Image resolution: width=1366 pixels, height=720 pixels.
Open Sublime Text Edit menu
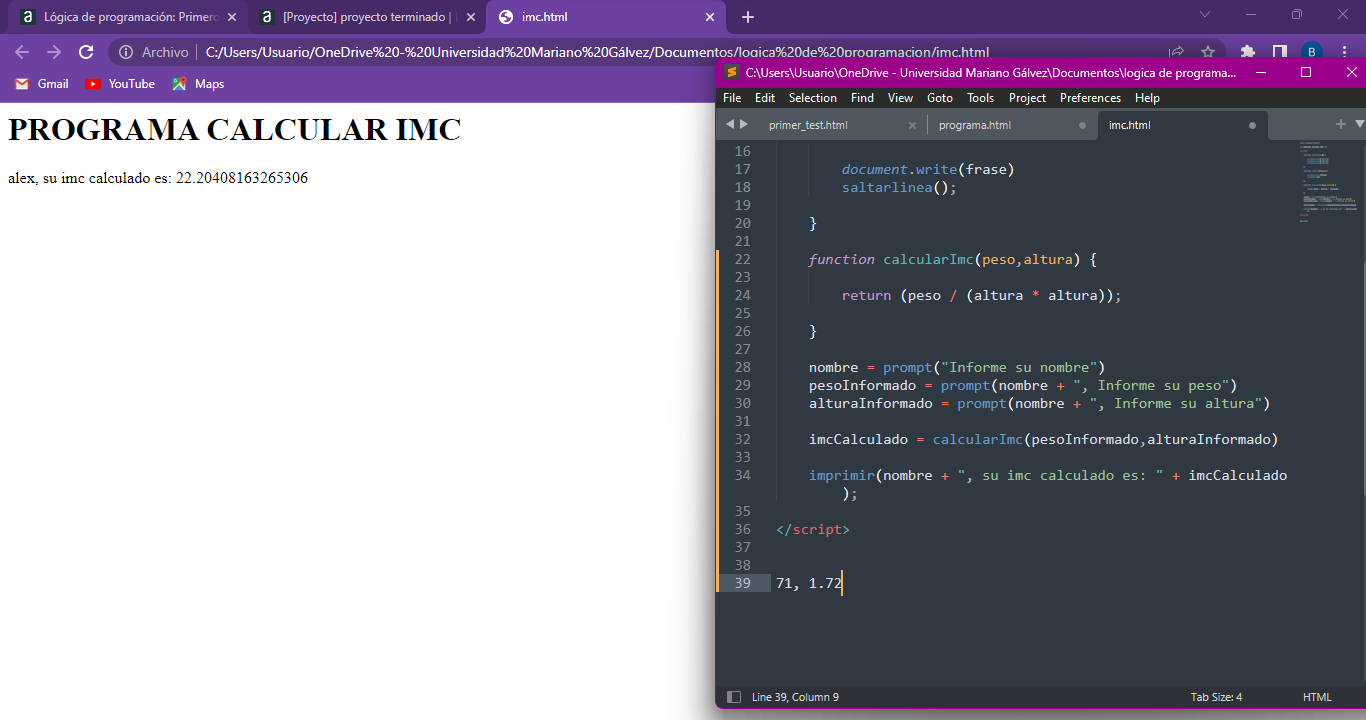[765, 98]
